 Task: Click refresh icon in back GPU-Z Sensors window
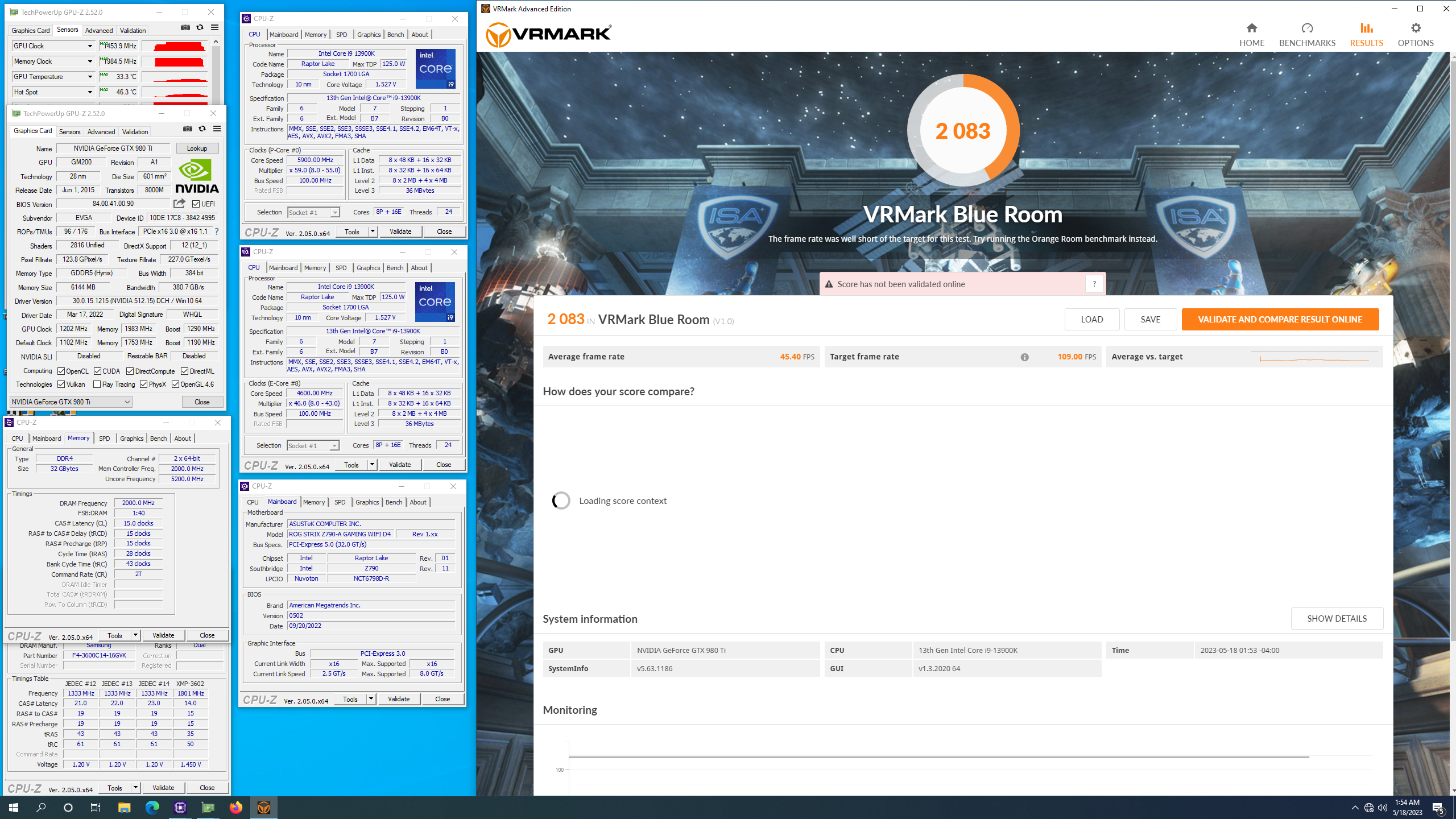200,28
